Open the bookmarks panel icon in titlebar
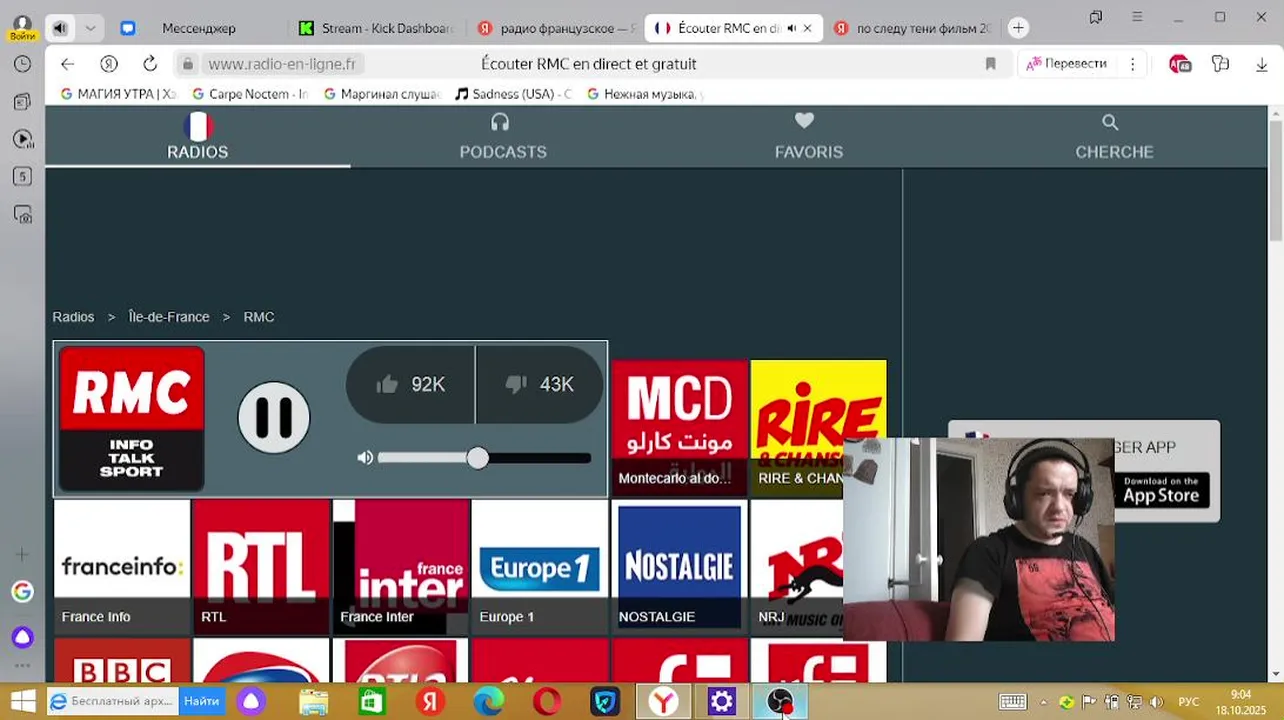The width and height of the screenshot is (1284, 720). 1096,17
